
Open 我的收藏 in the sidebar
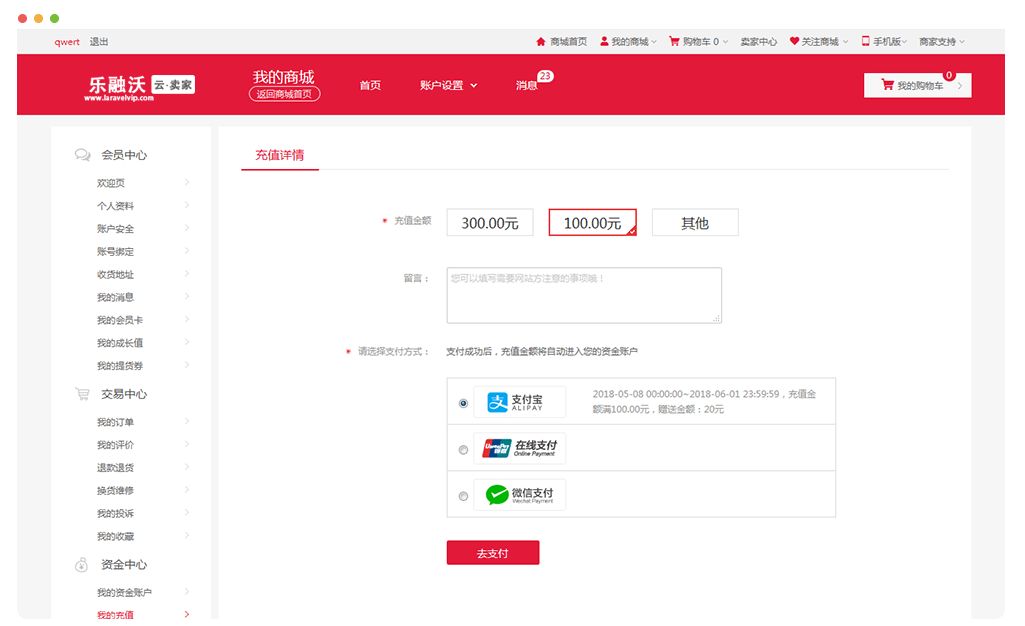(x=116, y=536)
